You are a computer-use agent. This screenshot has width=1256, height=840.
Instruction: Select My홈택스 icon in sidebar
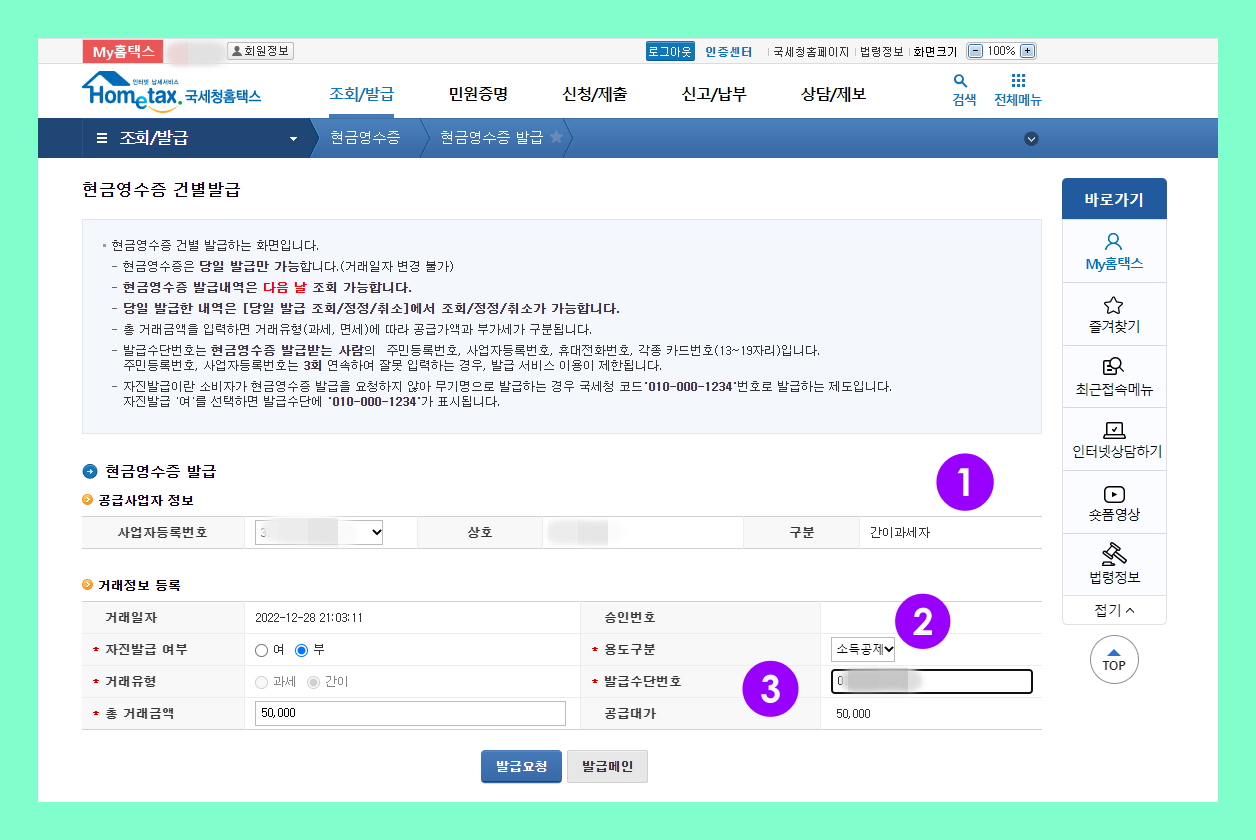coord(1114,249)
